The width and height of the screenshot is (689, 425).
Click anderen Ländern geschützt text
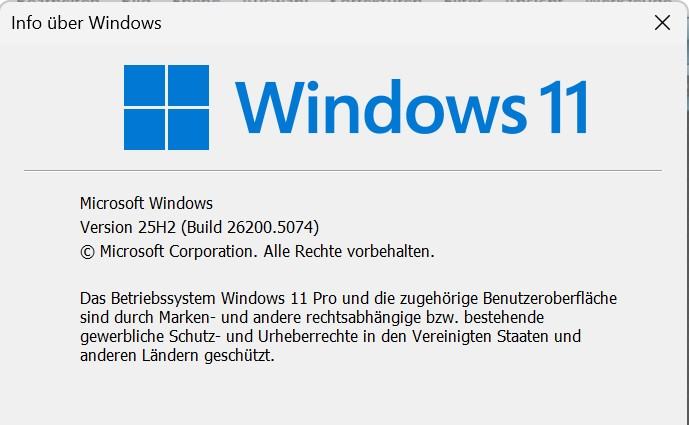(x=177, y=356)
